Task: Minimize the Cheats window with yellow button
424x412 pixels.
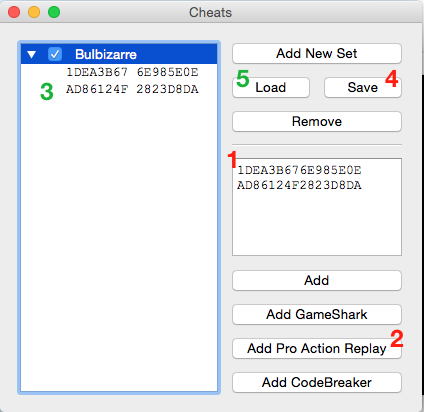Action: [34, 12]
